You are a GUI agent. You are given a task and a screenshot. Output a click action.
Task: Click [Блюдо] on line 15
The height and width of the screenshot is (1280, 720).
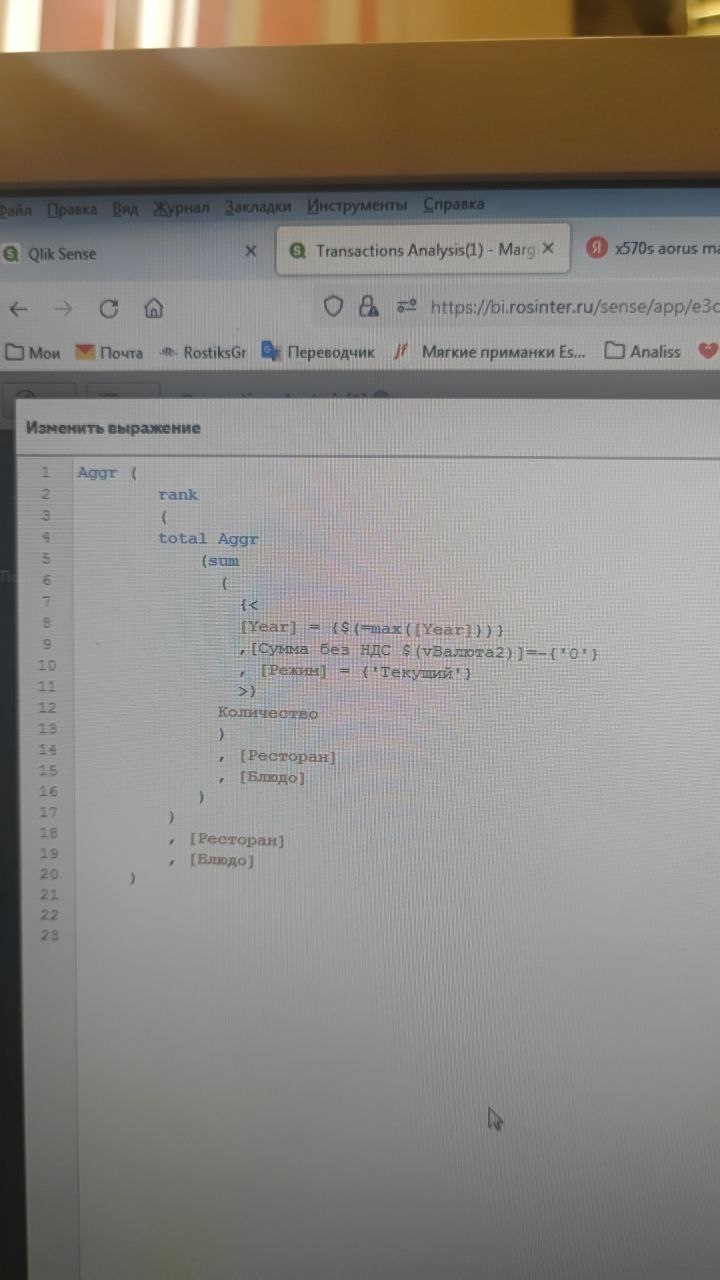tap(272, 777)
